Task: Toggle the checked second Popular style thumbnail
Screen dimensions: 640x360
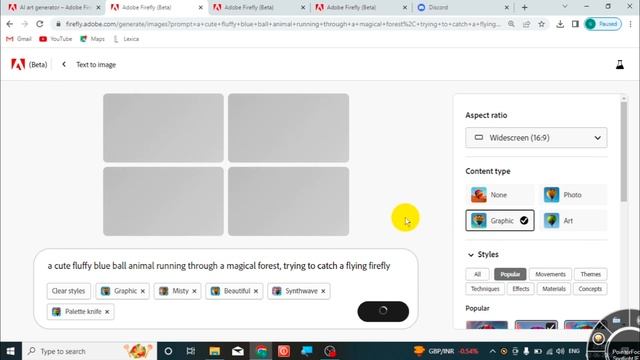Action: (536, 325)
